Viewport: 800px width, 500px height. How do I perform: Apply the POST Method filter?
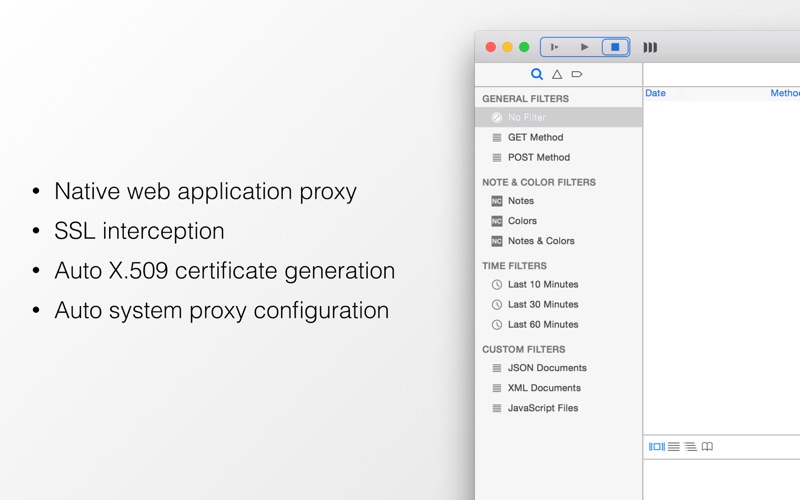pos(538,157)
